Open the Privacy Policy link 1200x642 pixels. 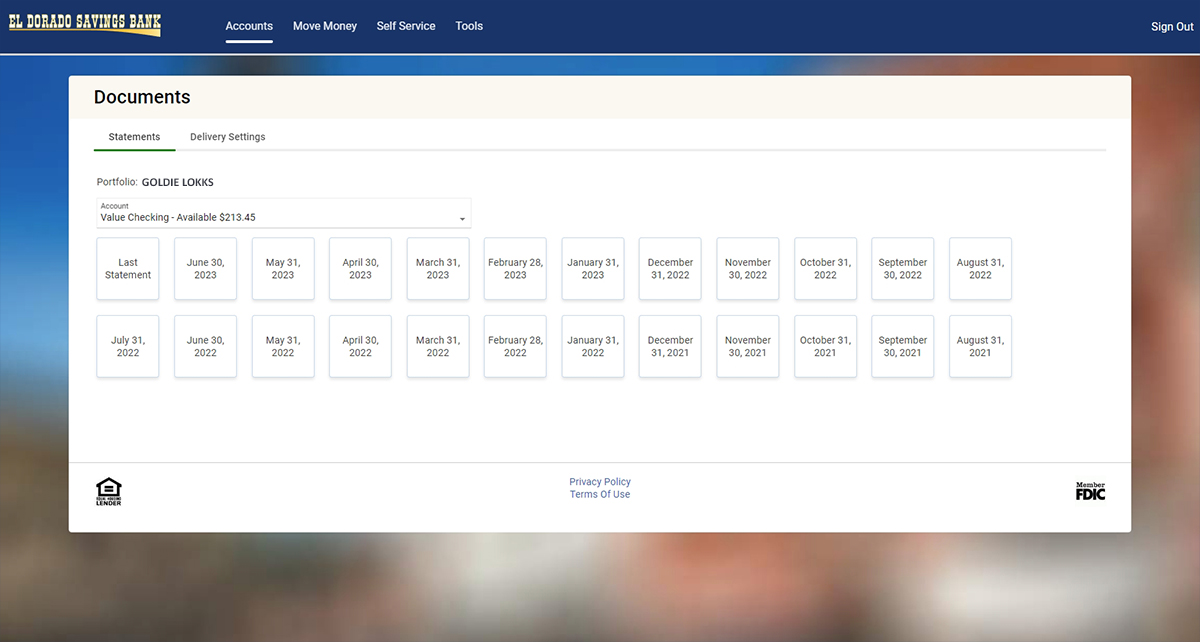click(x=600, y=481)
